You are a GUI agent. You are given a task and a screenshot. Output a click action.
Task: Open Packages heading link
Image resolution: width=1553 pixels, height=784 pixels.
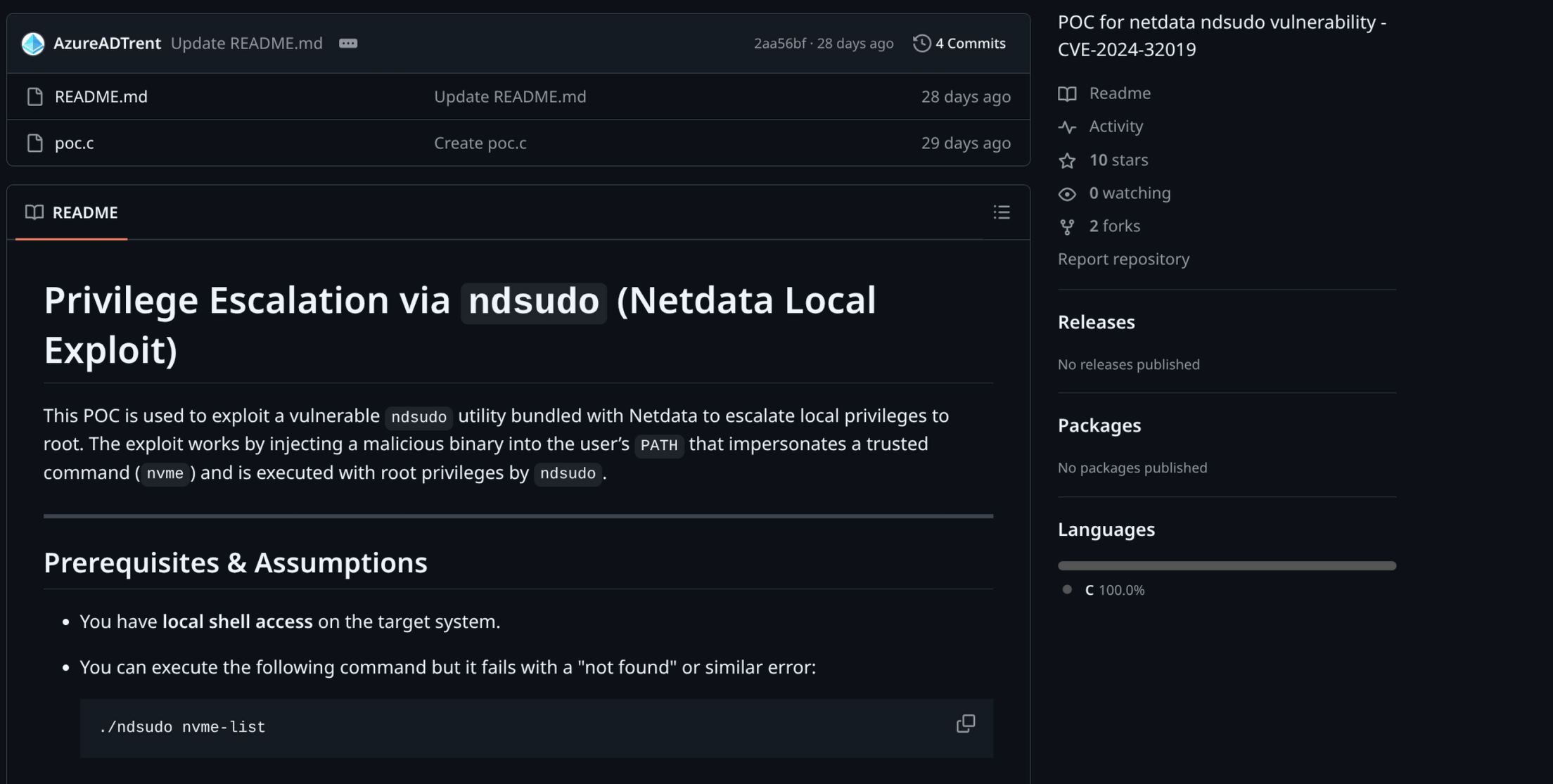click(1099, 425)
